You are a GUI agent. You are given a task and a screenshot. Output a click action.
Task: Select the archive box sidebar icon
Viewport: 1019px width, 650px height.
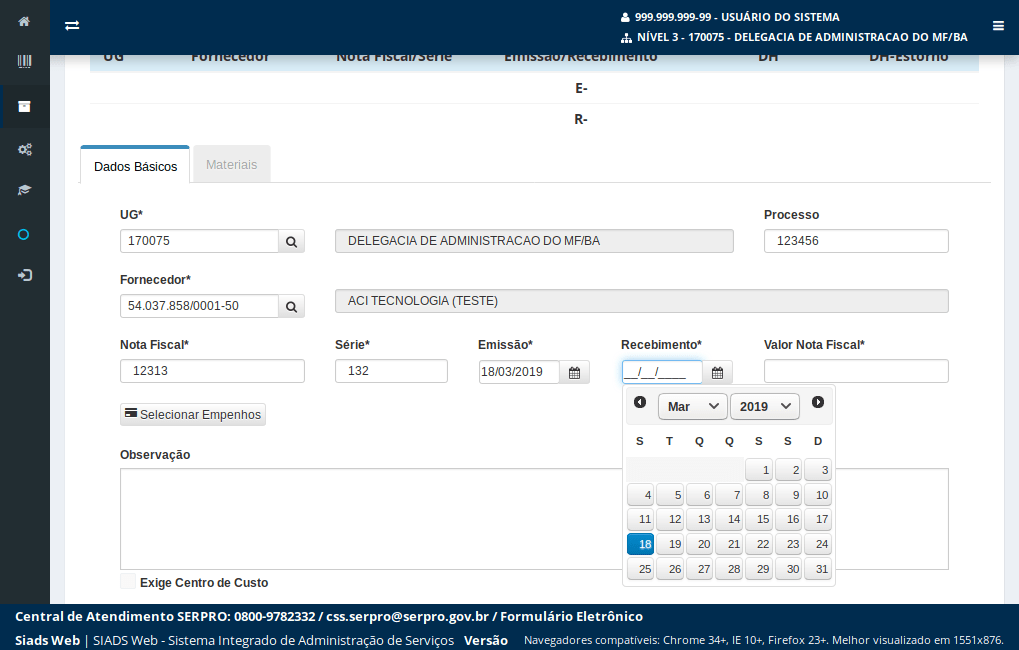tap(24, 107)
